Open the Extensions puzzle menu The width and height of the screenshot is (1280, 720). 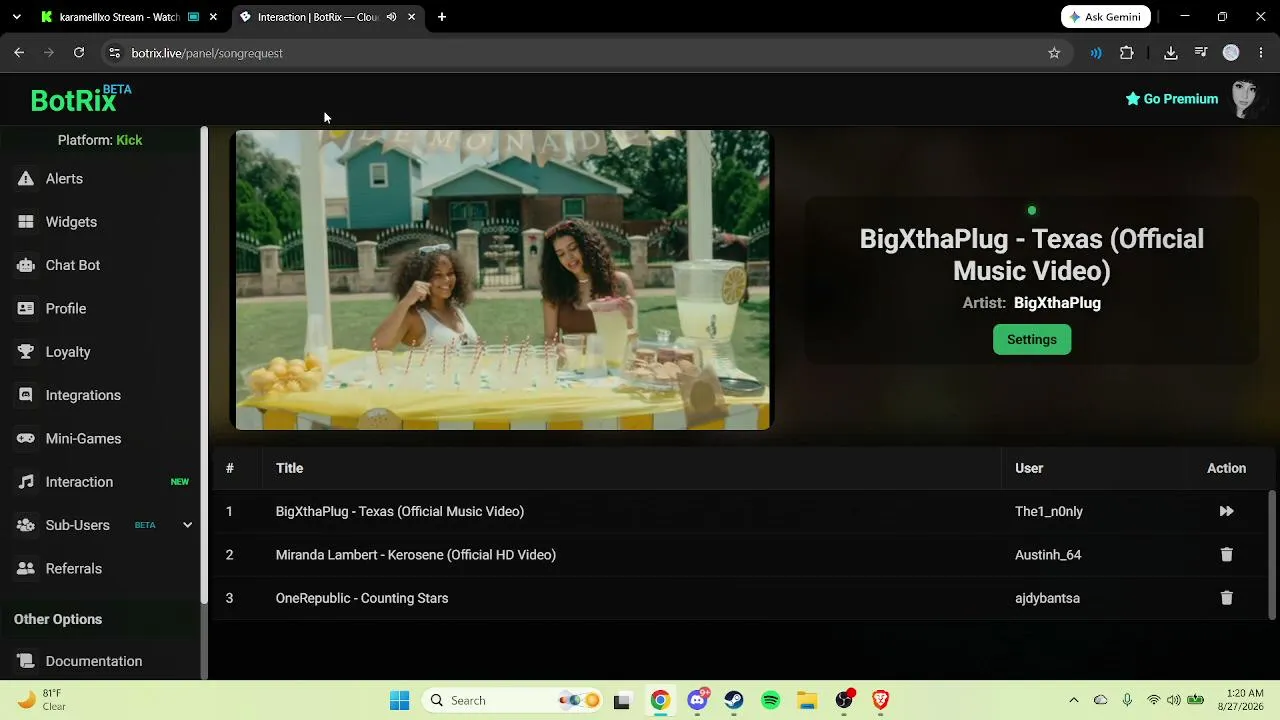point(1127,53)
